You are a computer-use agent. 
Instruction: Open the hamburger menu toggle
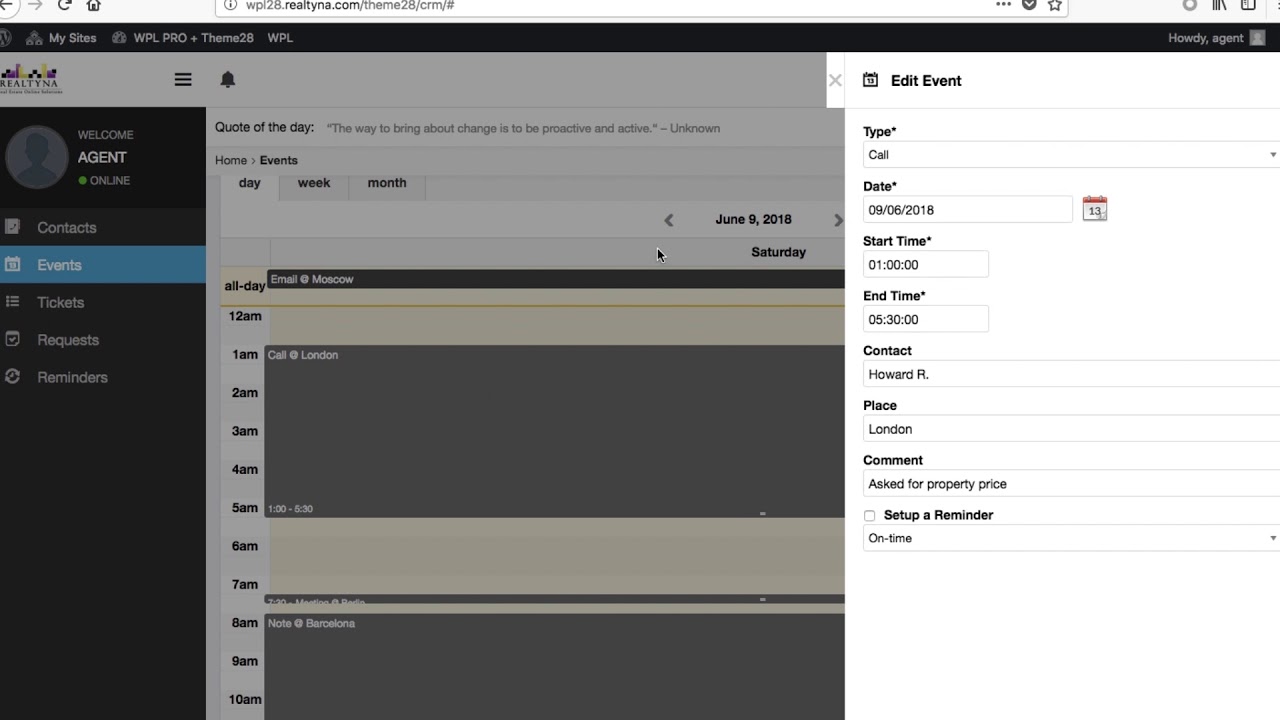pyautogui.click(x=183, y=79)
